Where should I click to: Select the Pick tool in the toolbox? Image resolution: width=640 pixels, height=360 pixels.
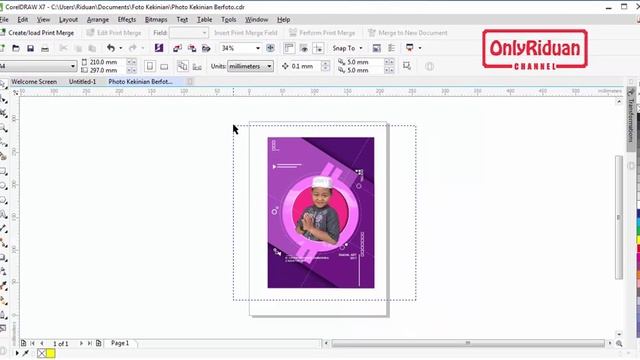3,84
